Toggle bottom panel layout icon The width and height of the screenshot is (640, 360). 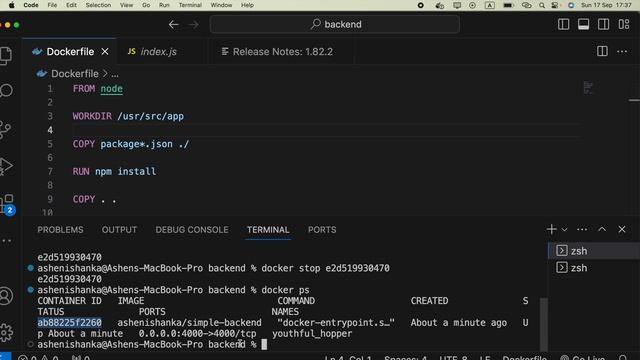[583, 24]
